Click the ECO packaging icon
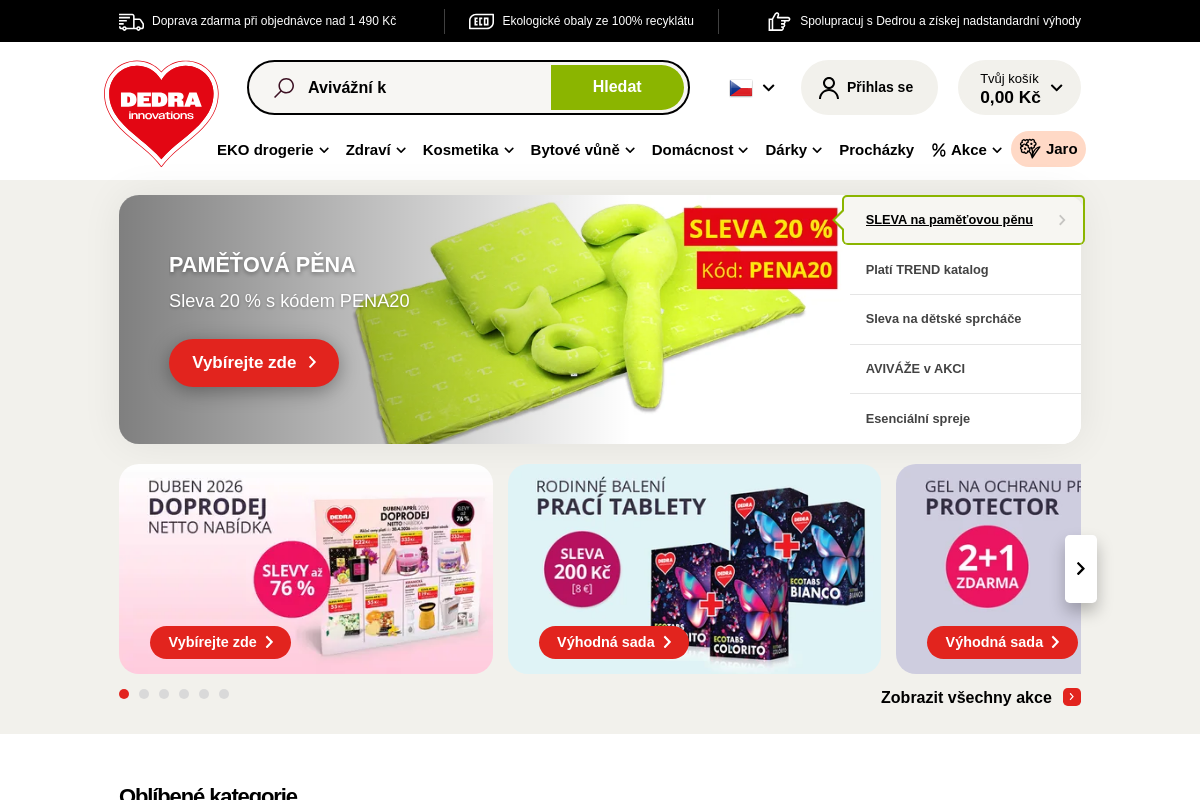1200x800 pixels. tap(481, 21)
